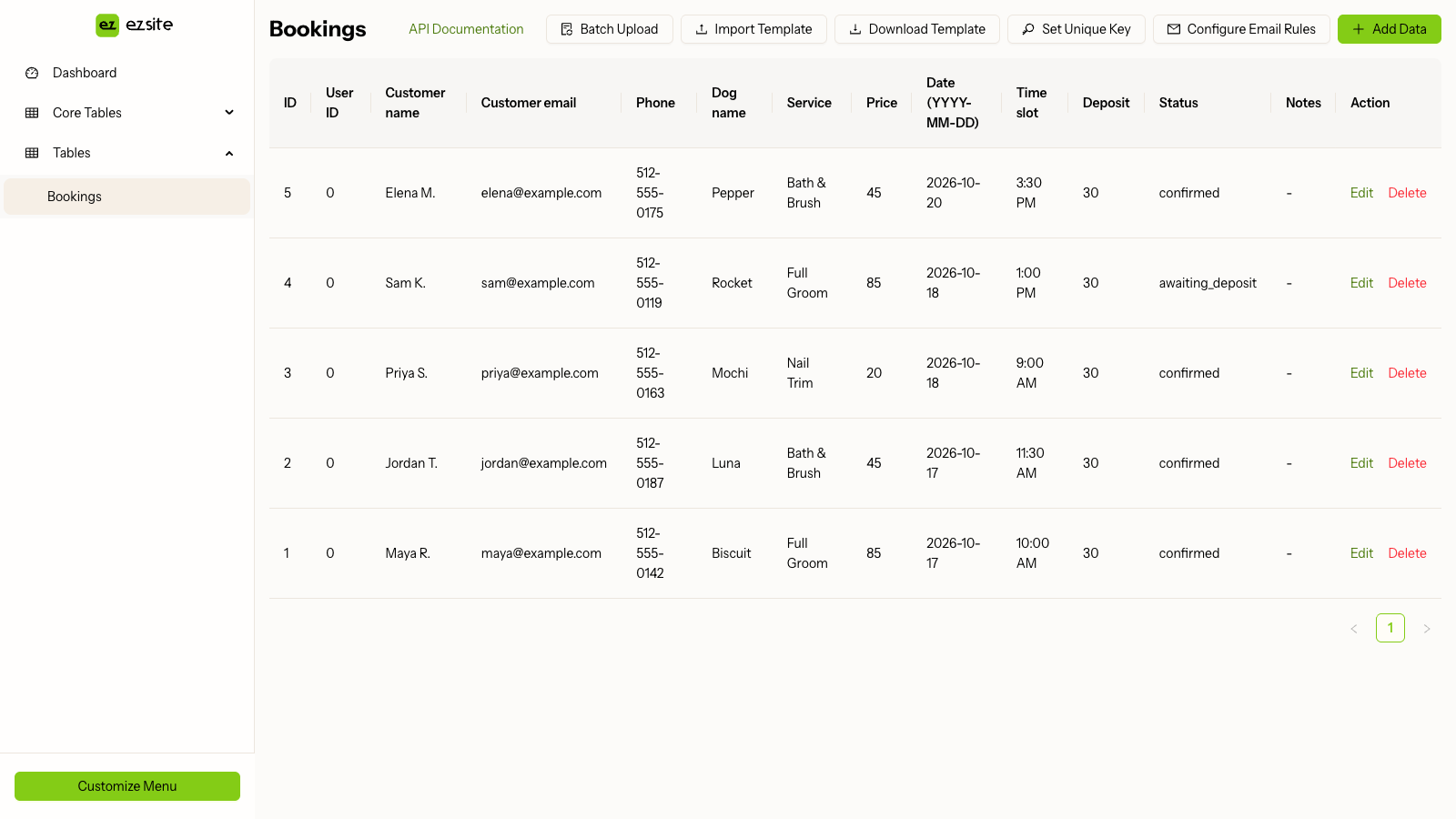The width and height of the screenshot is (1456, 819).
Task: Expand the Core Tables chevron
Action: click(x=229, y=113)
